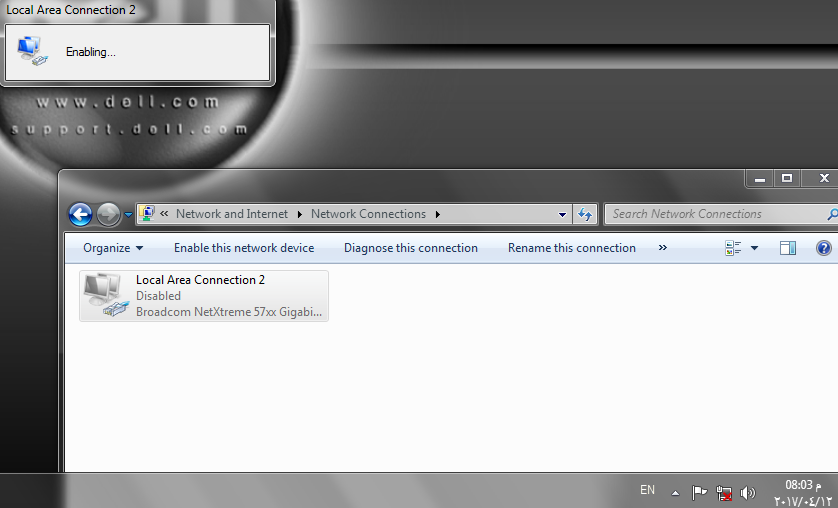This screenshot has width=838, height=508.
Task: Click Rename this connection
Action: click(571, 248)
